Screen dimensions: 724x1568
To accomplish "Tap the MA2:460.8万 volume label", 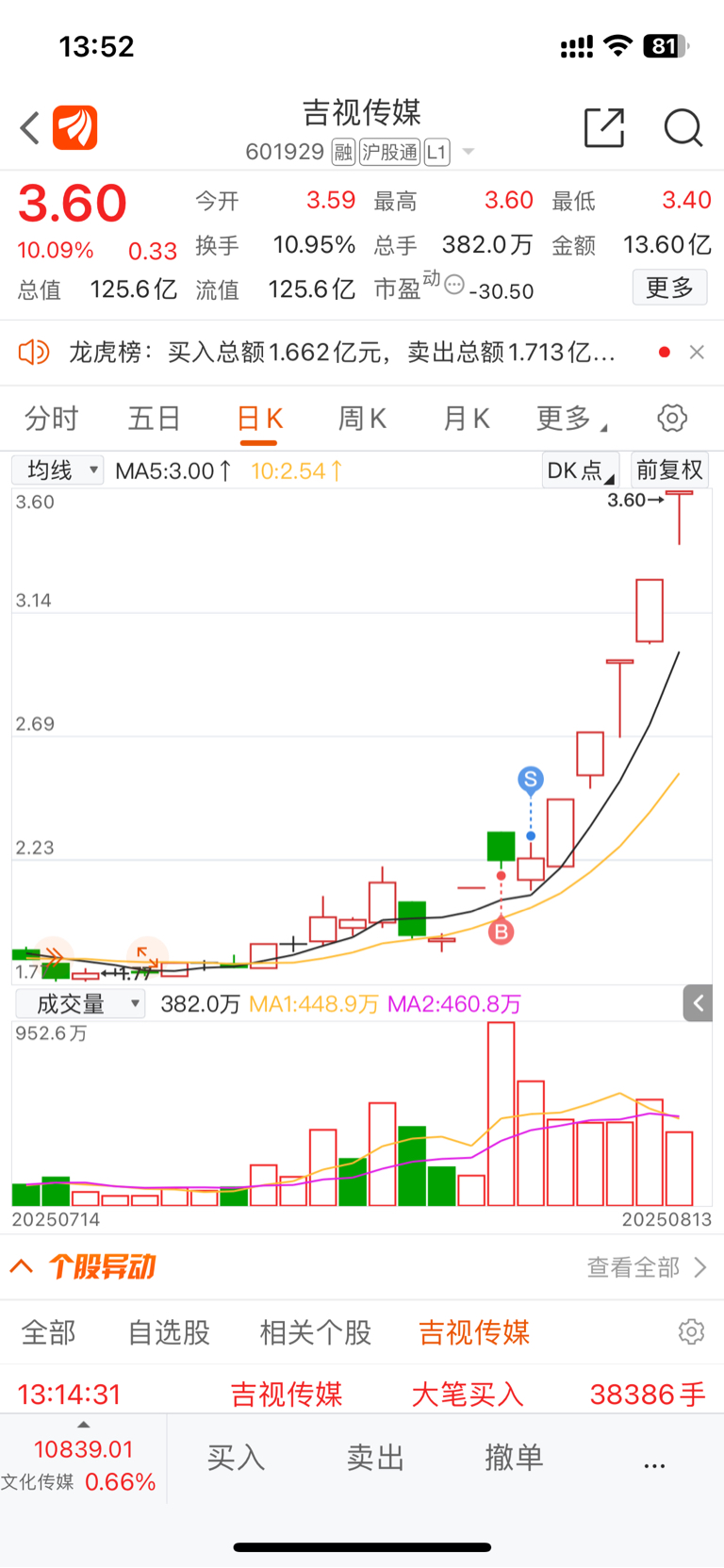I will click(x=454, y=1004).
